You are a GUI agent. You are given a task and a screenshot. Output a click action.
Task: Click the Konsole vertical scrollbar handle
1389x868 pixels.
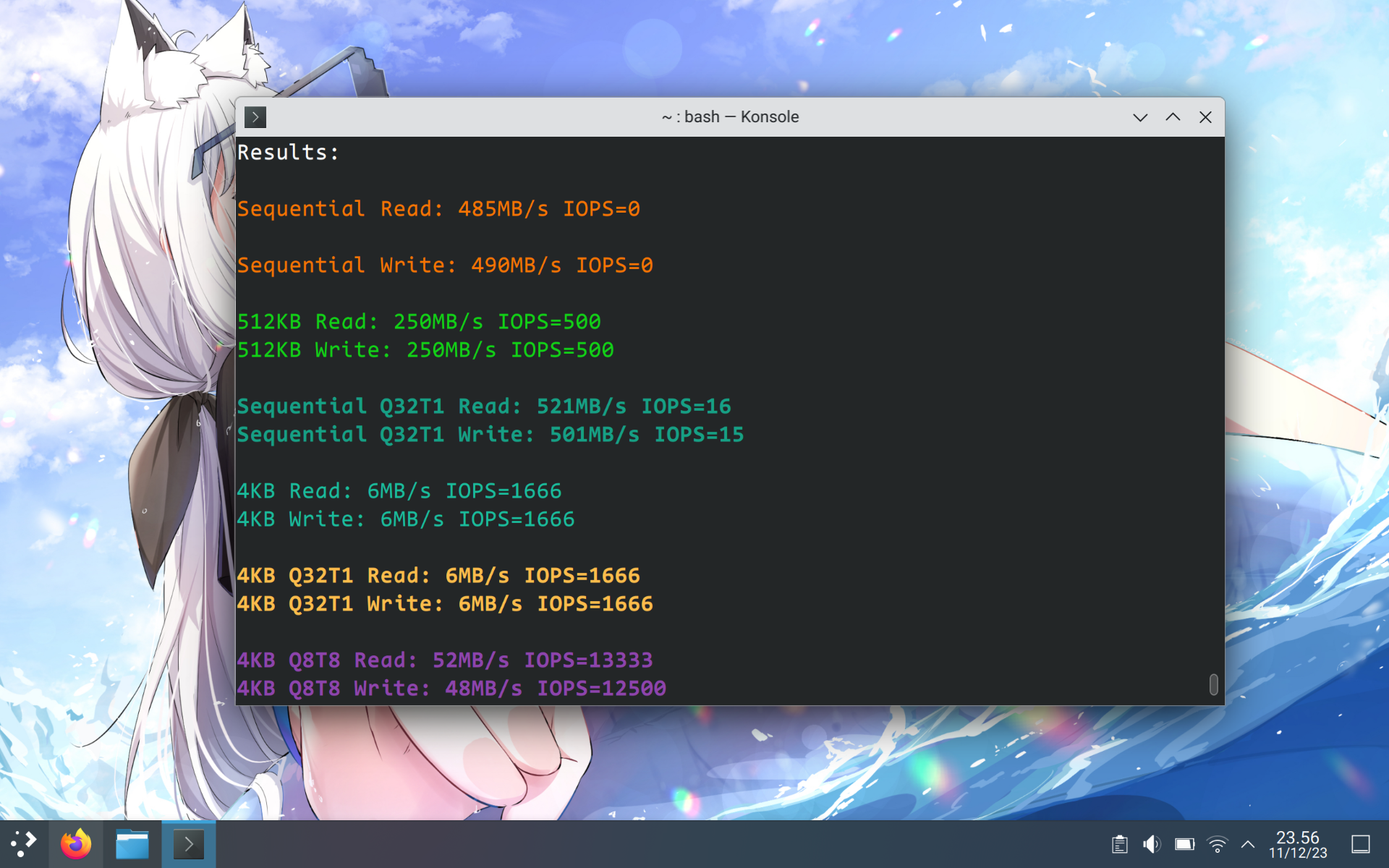(1213, 684)
